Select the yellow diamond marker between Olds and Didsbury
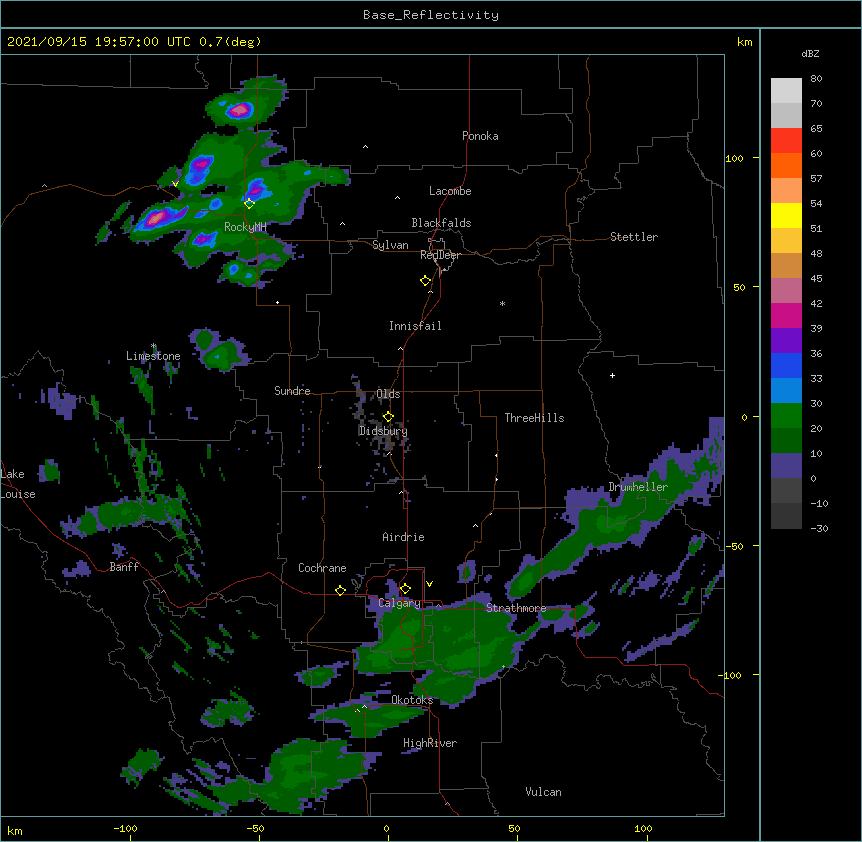 click(388, 417)
